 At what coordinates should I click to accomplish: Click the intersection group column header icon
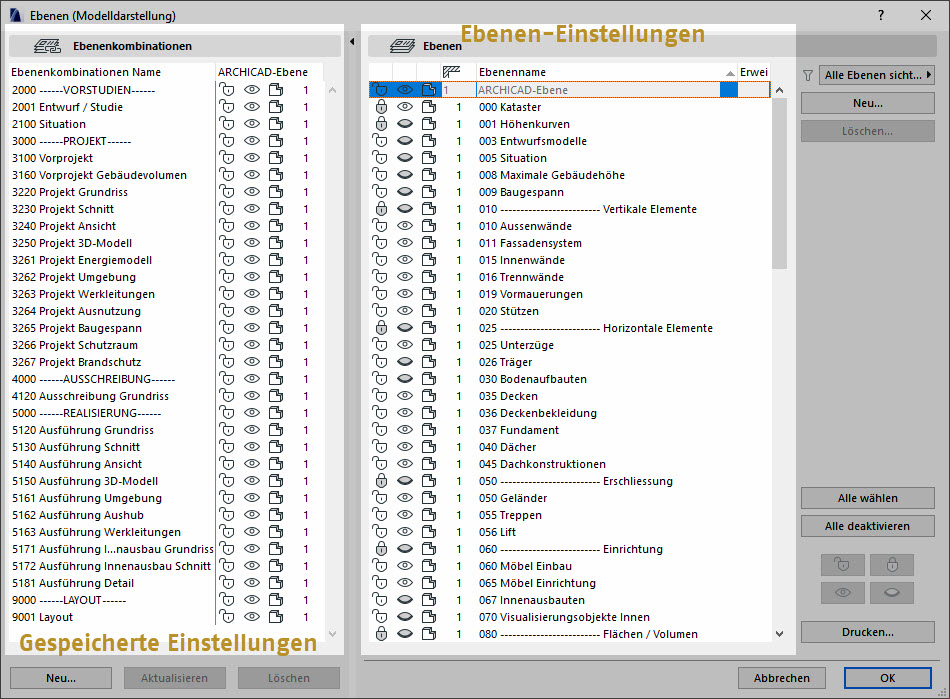[x=451, y=72]
